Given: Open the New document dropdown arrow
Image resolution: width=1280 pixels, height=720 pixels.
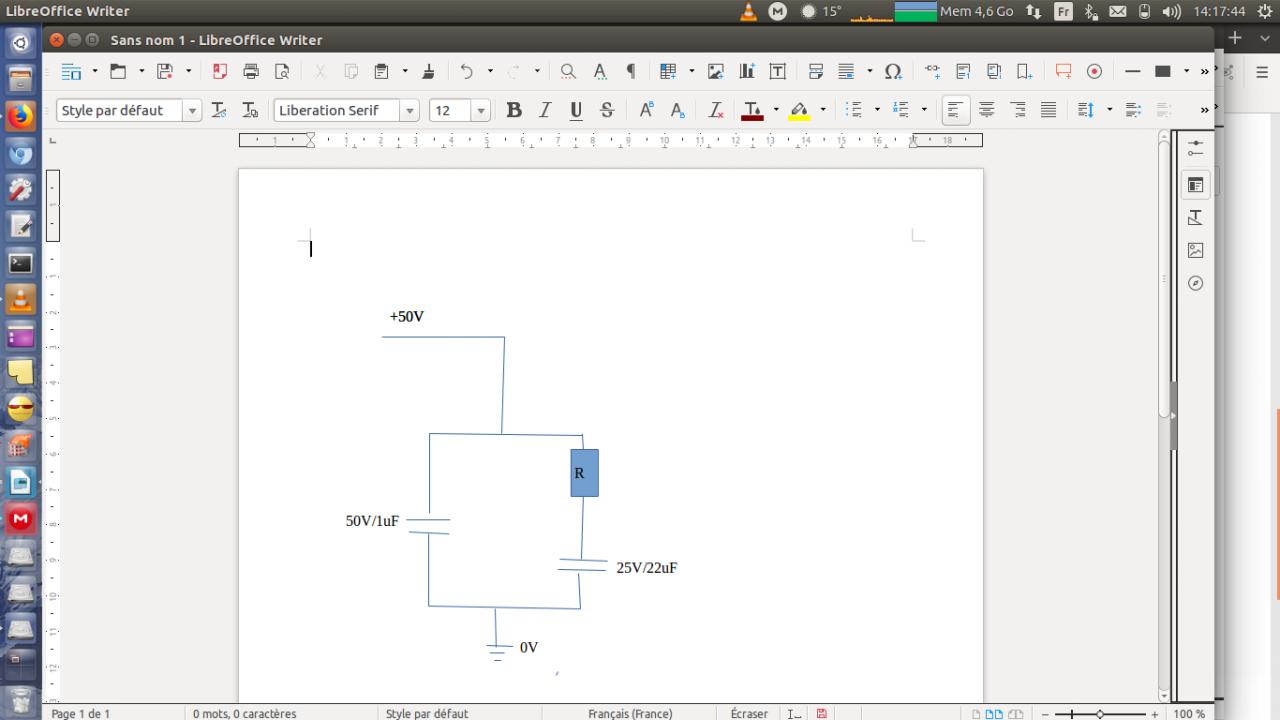Looking at the screenshot, I should (95, 71).
